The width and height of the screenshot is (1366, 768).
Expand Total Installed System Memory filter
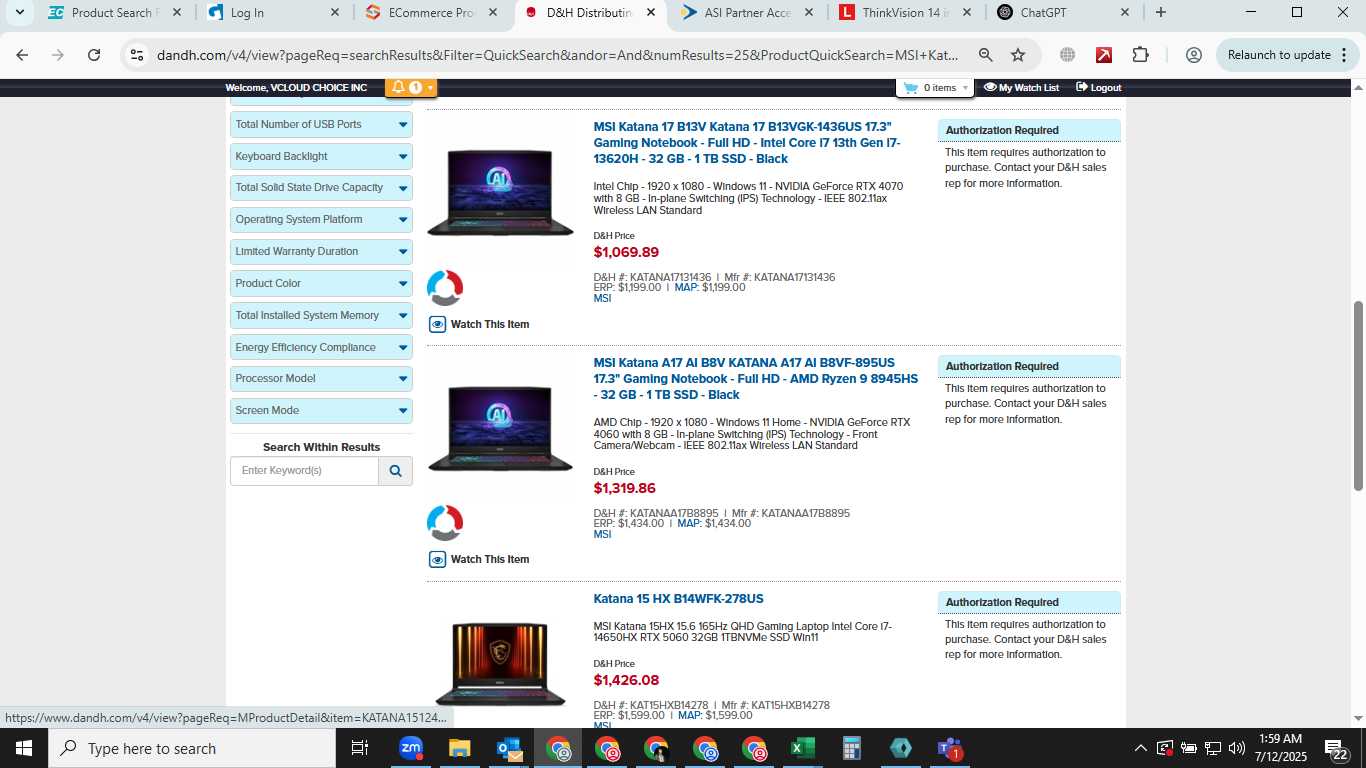tap(321, 316)
